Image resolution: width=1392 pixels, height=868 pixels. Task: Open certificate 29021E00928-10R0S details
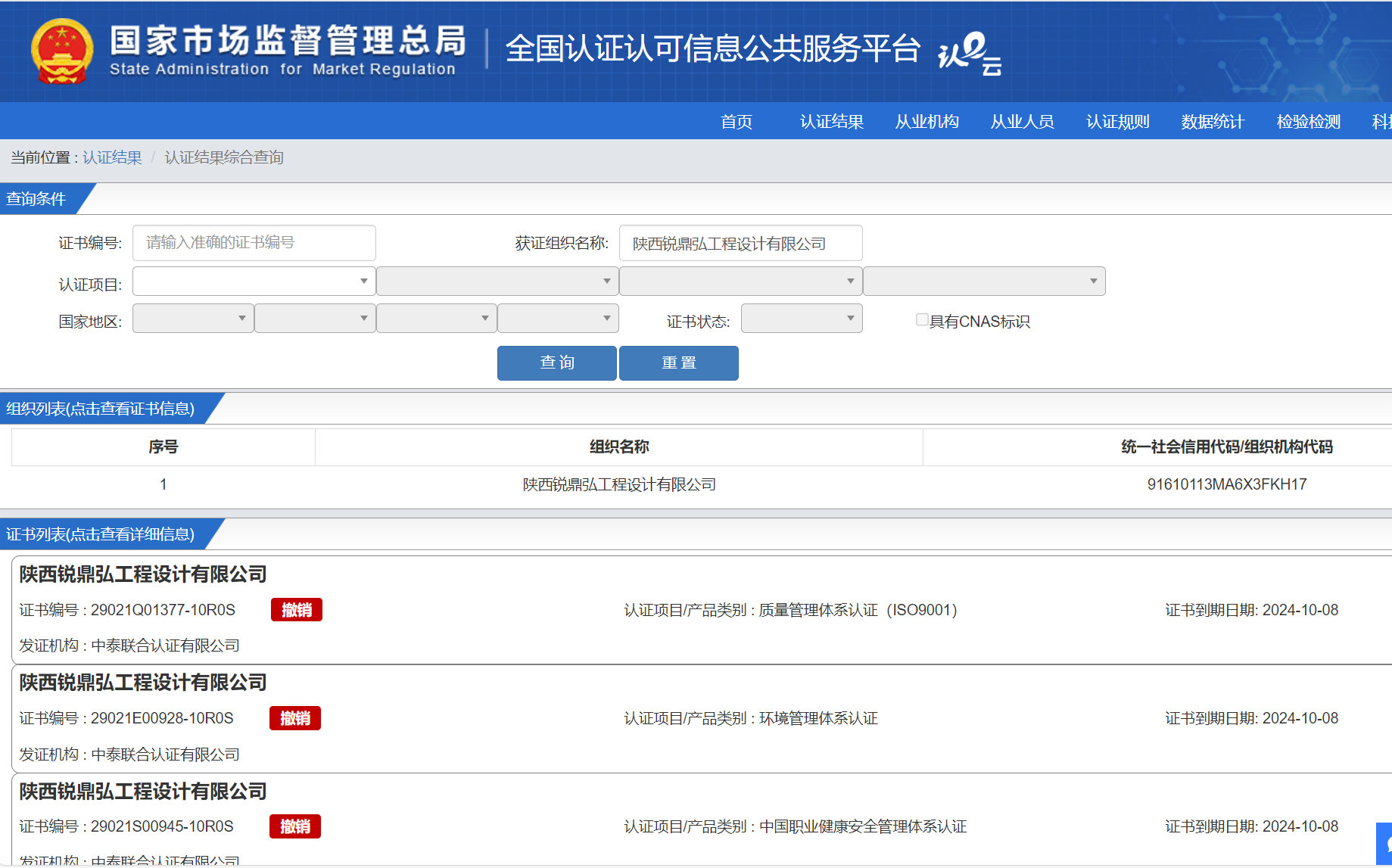(162, 718)
